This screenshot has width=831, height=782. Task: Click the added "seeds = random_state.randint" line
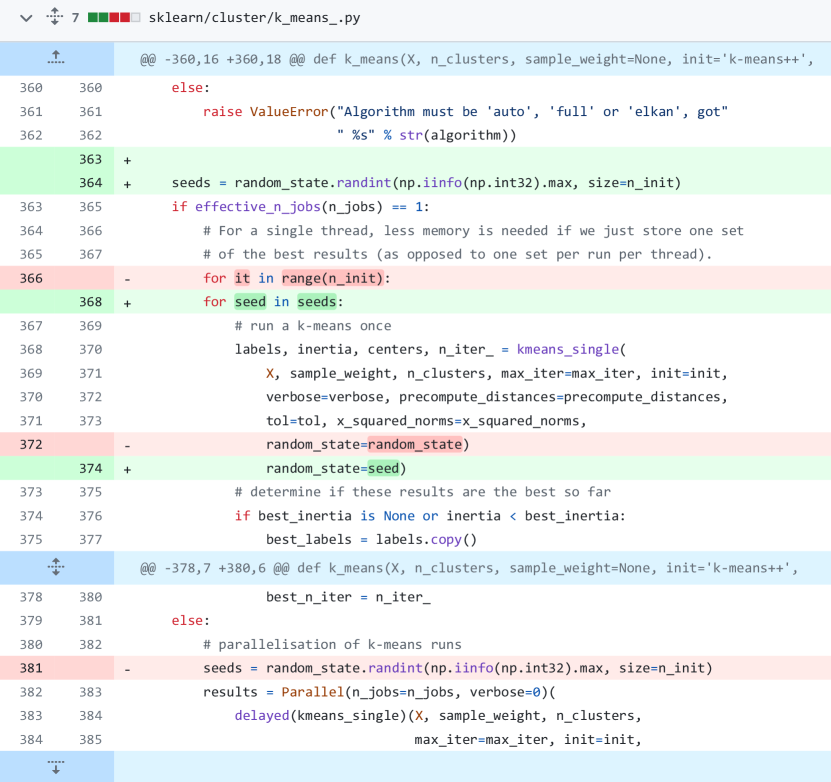tap(426, 183)
